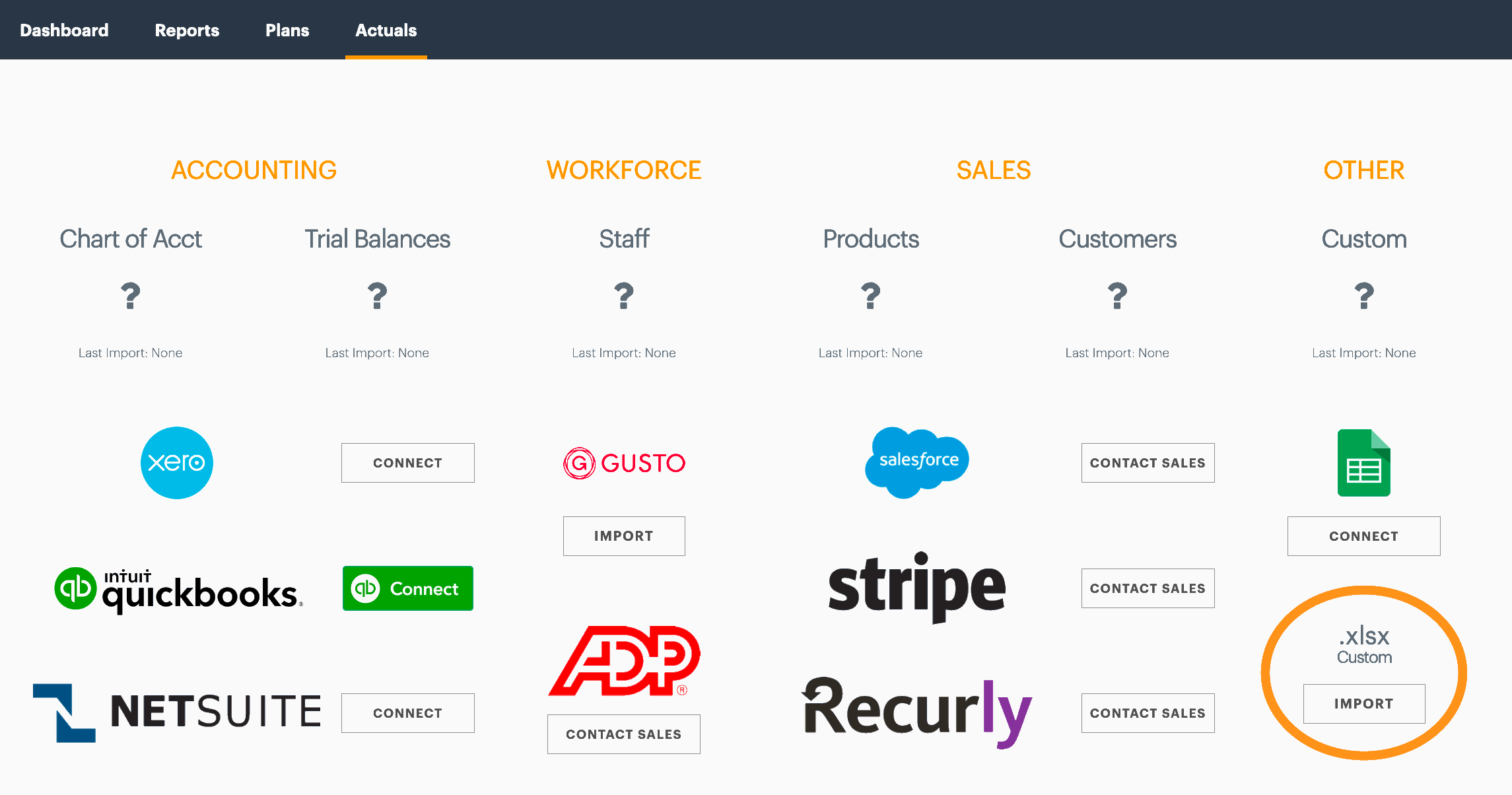Click Last Import text under Chart of Acct
The width and height of the screenshot is (1512, 795).
coord(131,353)
